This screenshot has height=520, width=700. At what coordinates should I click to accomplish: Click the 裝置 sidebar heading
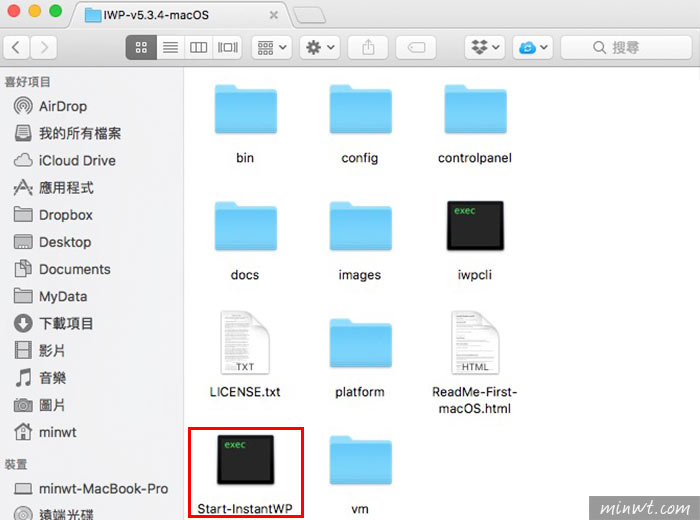click(16, 464)
